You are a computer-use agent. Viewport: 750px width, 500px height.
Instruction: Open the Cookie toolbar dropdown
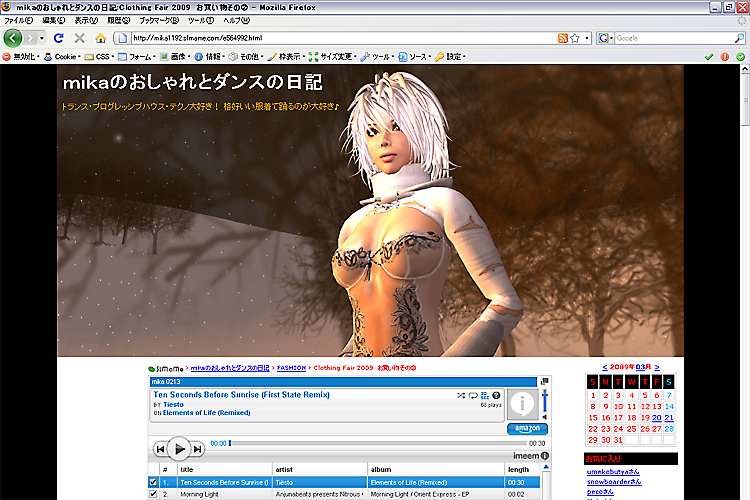[62, 56]
